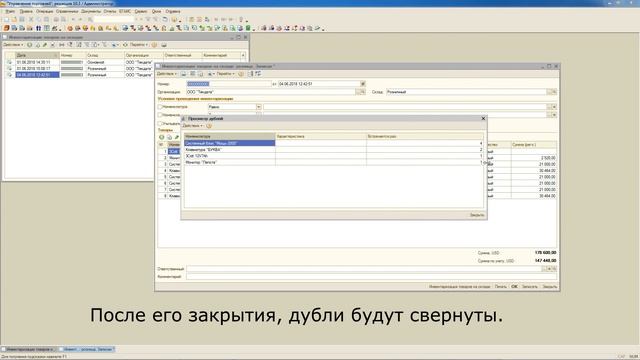Open Справка menu
The image size is (640, 360).
tap(173, 11)
